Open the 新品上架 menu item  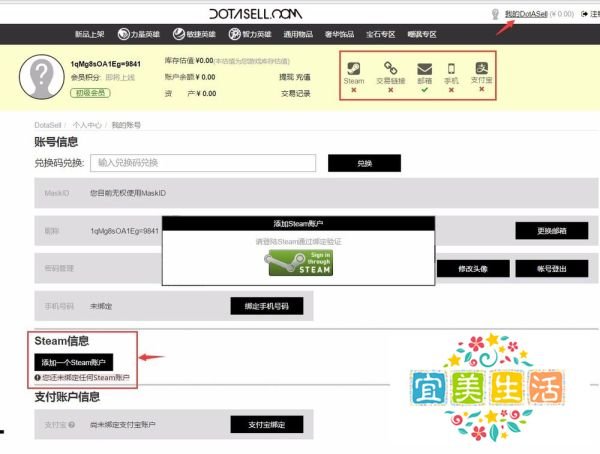point(90,34)
